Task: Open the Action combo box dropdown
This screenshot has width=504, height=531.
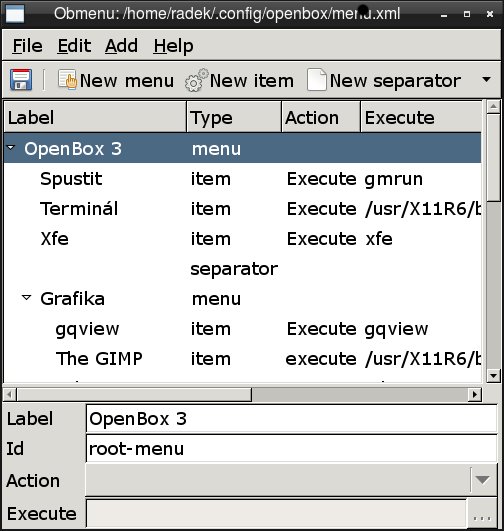Action: coord(482,480)
